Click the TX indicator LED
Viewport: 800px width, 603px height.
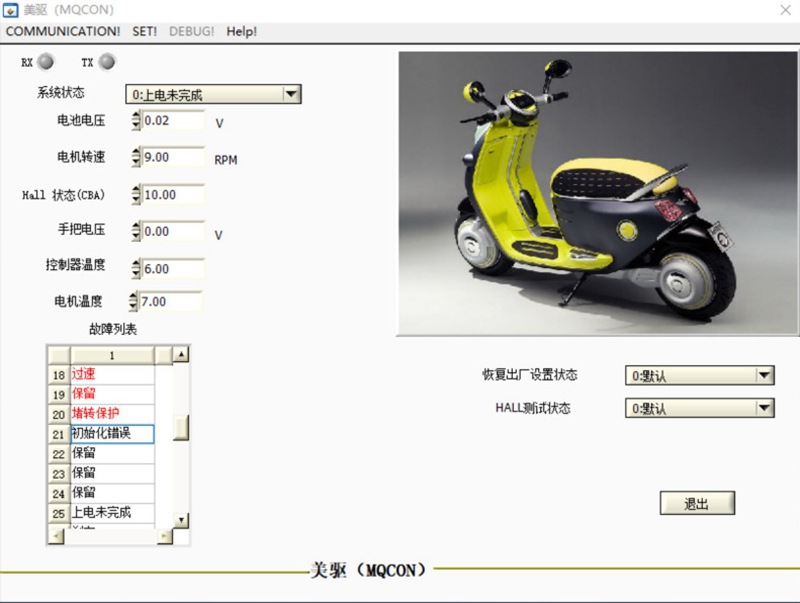click(107, 62)
